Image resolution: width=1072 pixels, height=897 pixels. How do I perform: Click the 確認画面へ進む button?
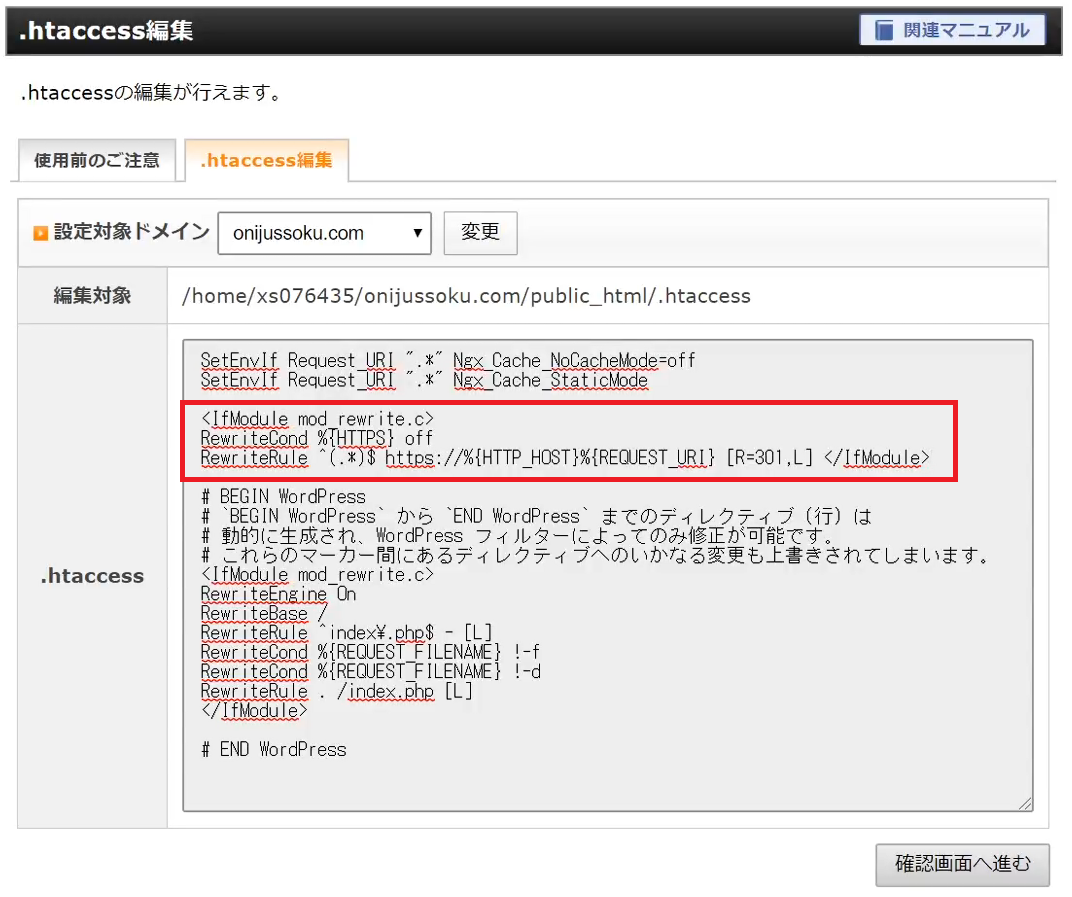tap(963, 865)
